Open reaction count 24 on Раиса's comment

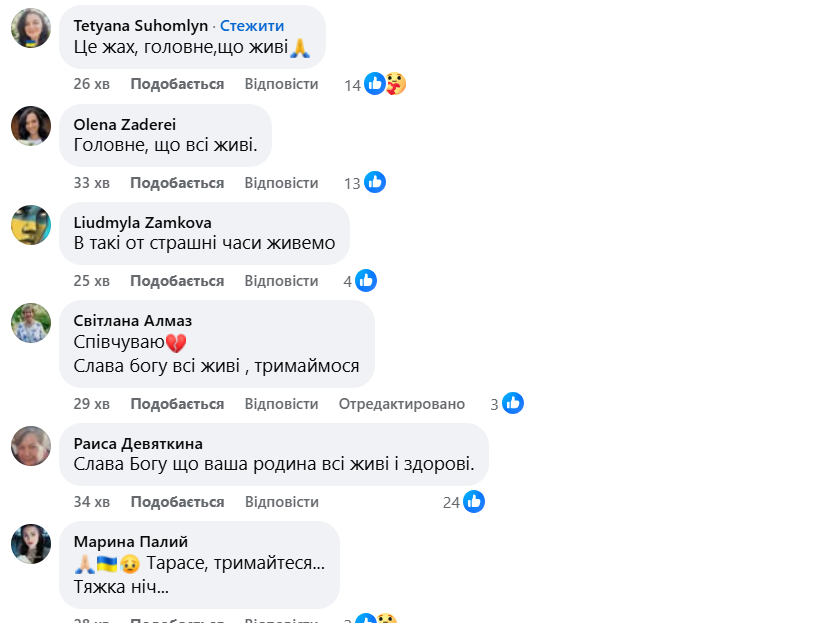[451, 502]
